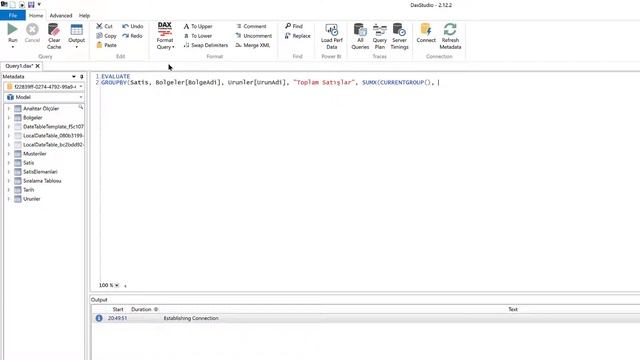Pin the Metadata panel
This screenshot has width=640, height=360.
tap(82, 76)
